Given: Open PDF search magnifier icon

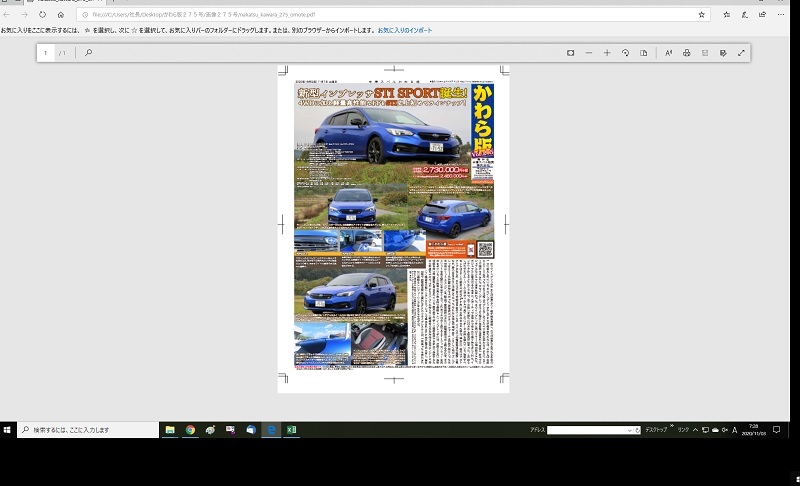Looking at the screenshot, I should (88, 53).
